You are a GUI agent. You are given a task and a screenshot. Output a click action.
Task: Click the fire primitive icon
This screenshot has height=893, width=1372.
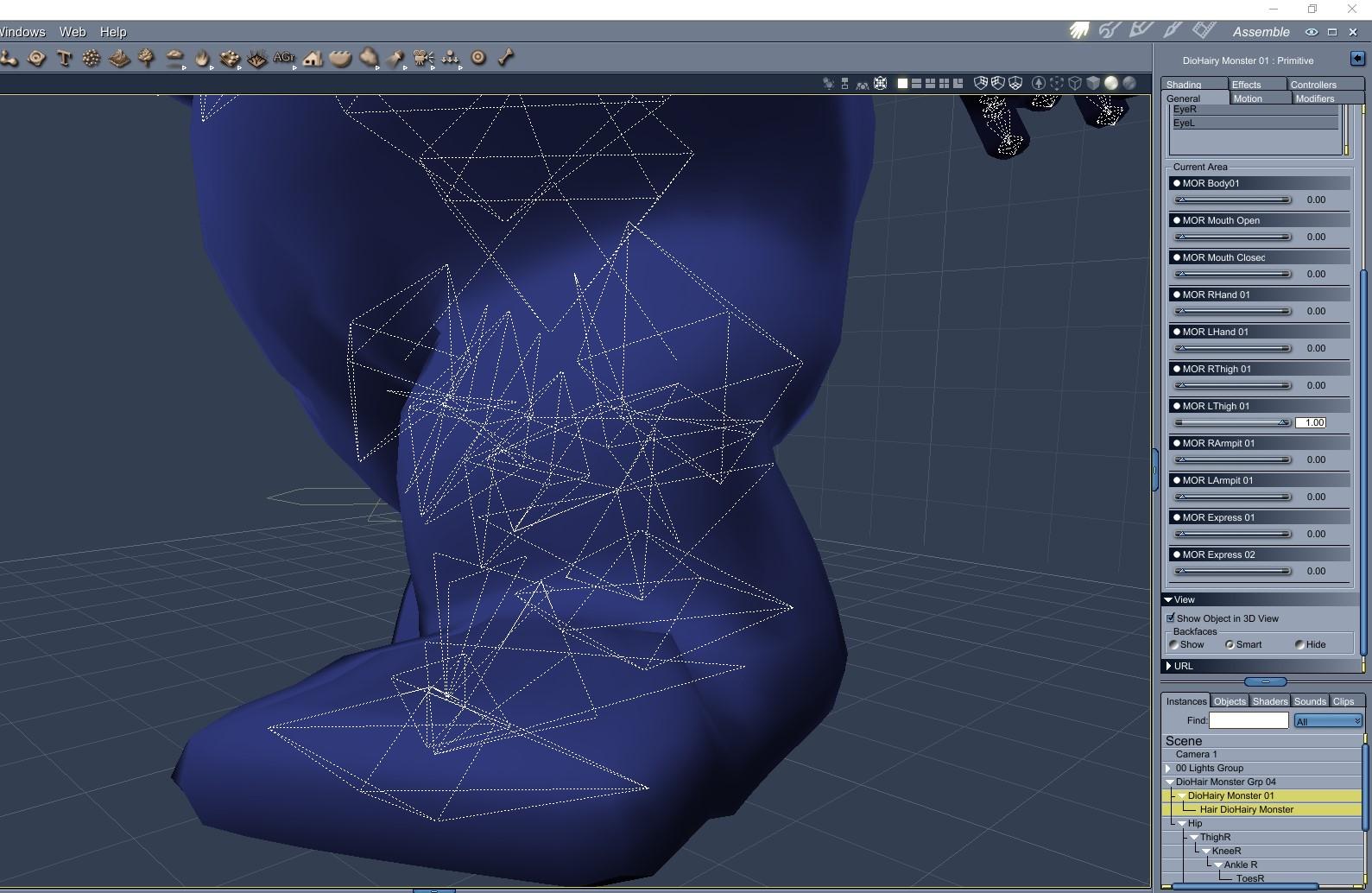202,58
